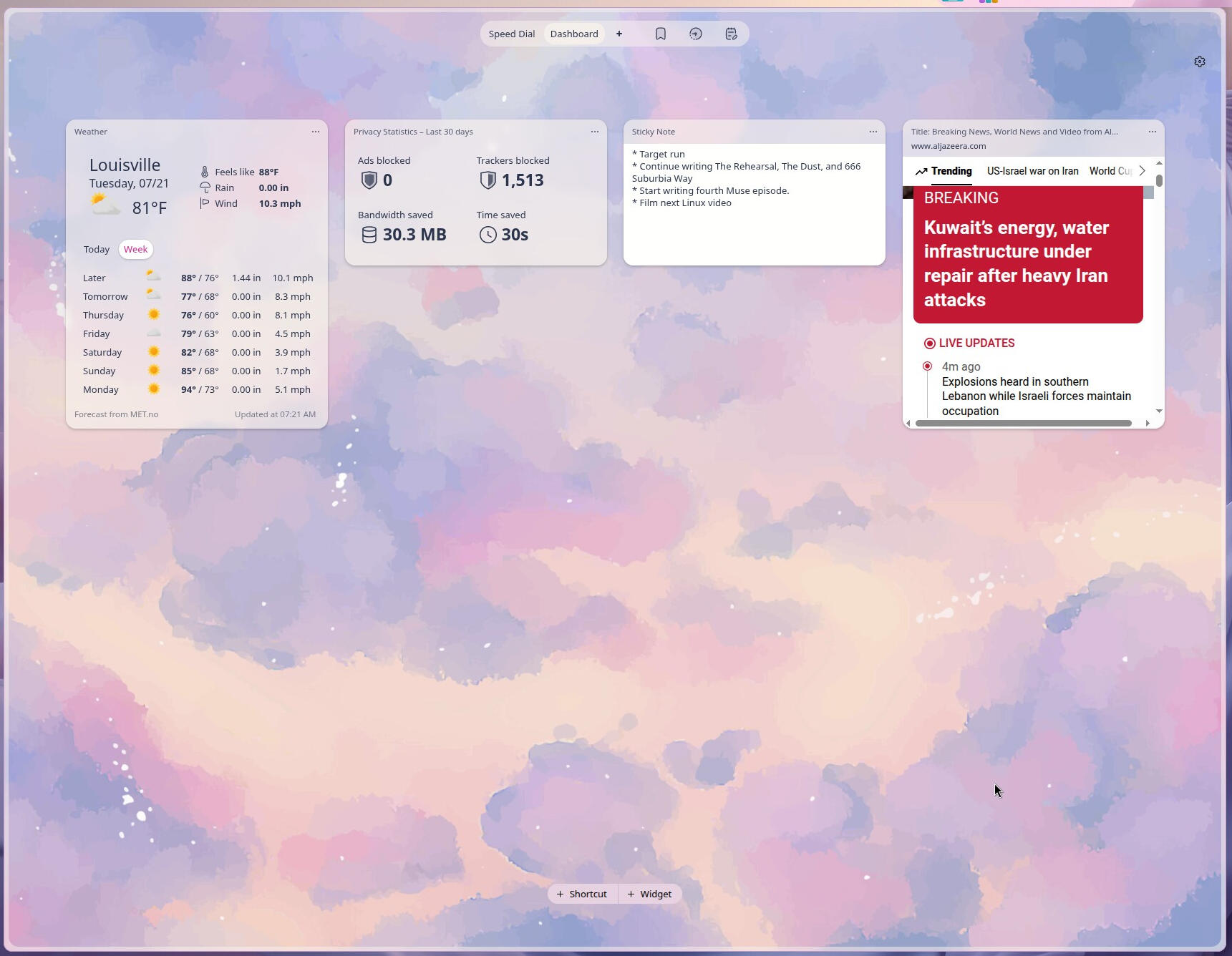1232x956 pixels.
Task: Click Forecast from MET.no credit
Action: [x=116, y=414]
